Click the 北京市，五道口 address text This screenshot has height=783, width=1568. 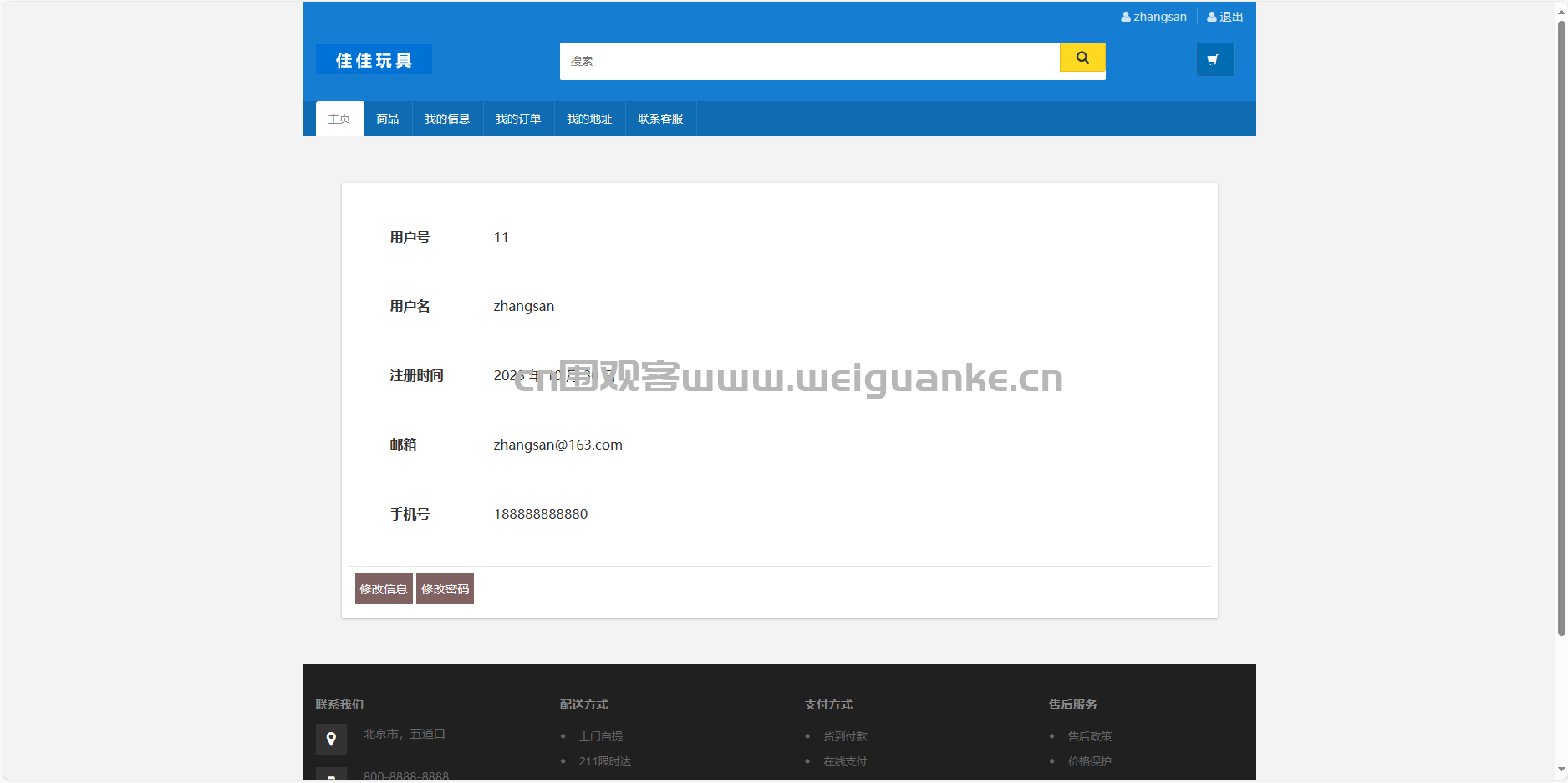click(405, 734)
